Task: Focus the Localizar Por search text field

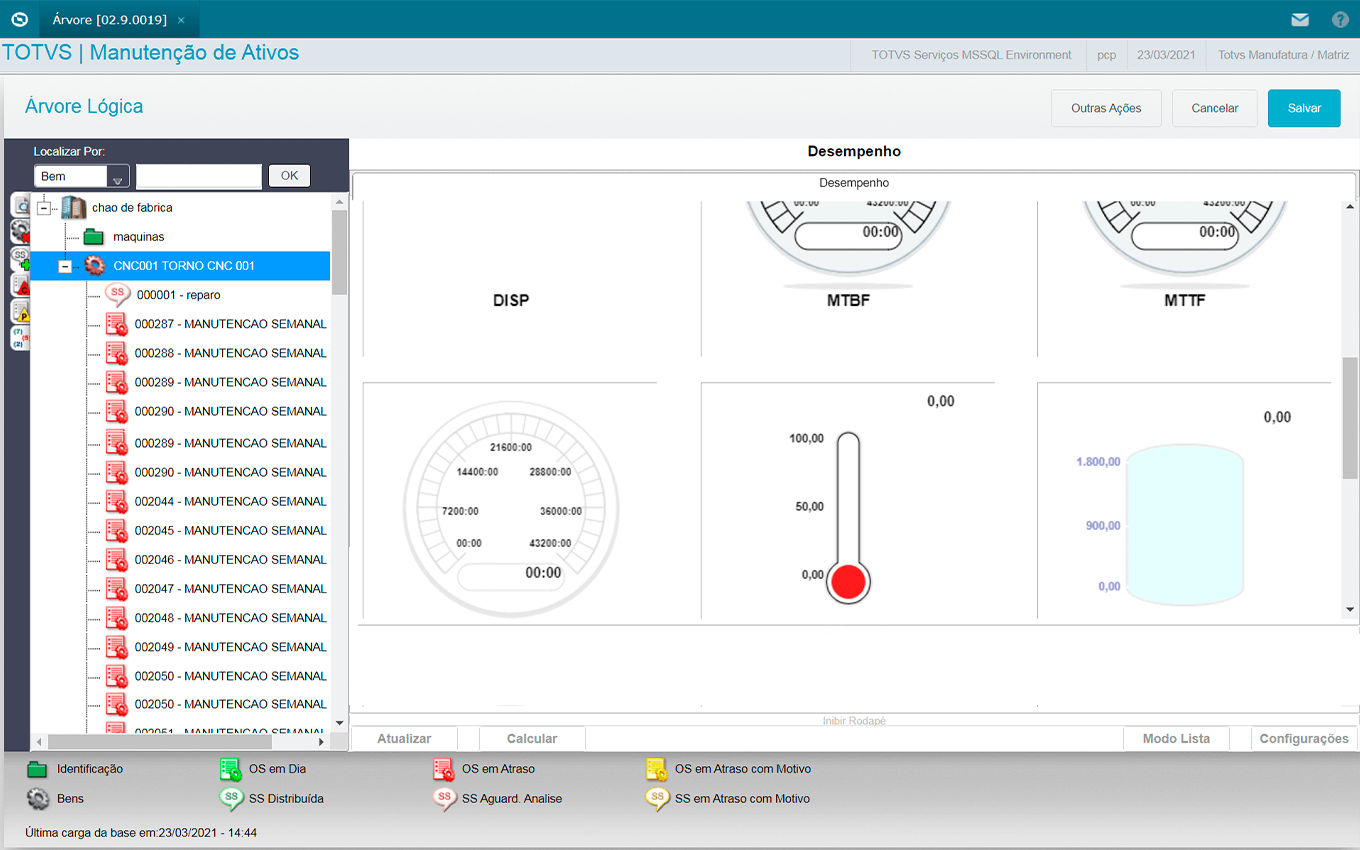Action: tap(199, 177)
